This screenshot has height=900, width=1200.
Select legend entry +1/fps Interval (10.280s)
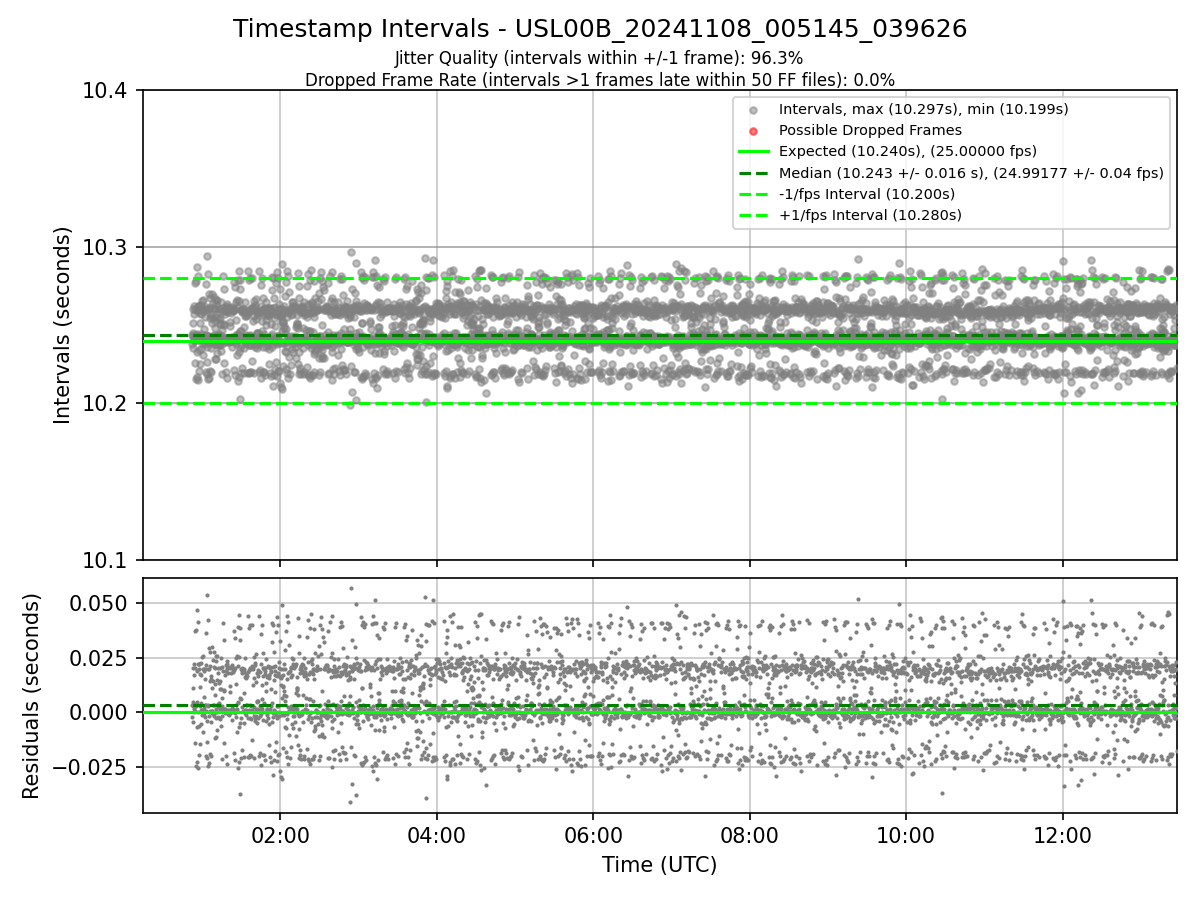pyautogui.click(x=870, y=215)
